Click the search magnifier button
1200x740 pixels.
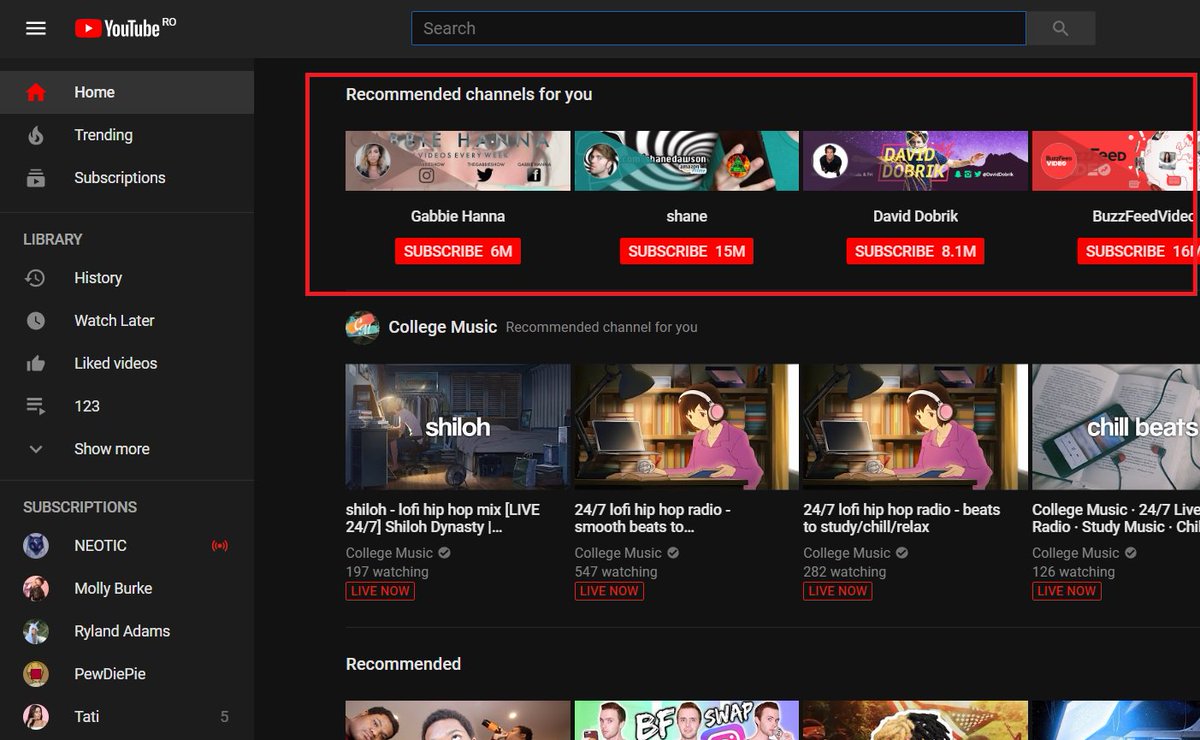point(1061,28)
